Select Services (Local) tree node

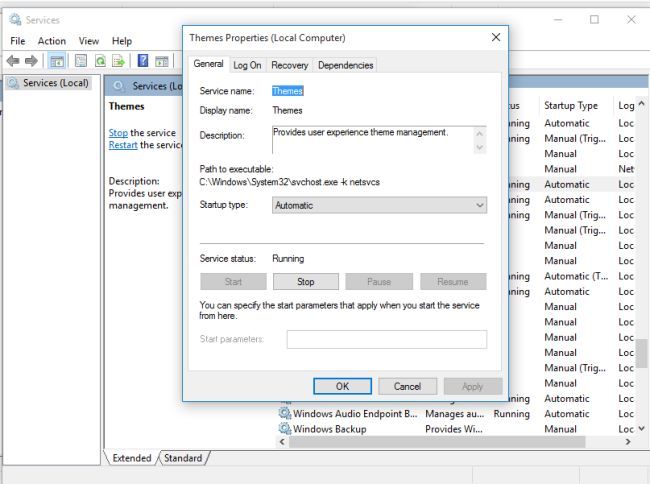[x=49, y=83]
